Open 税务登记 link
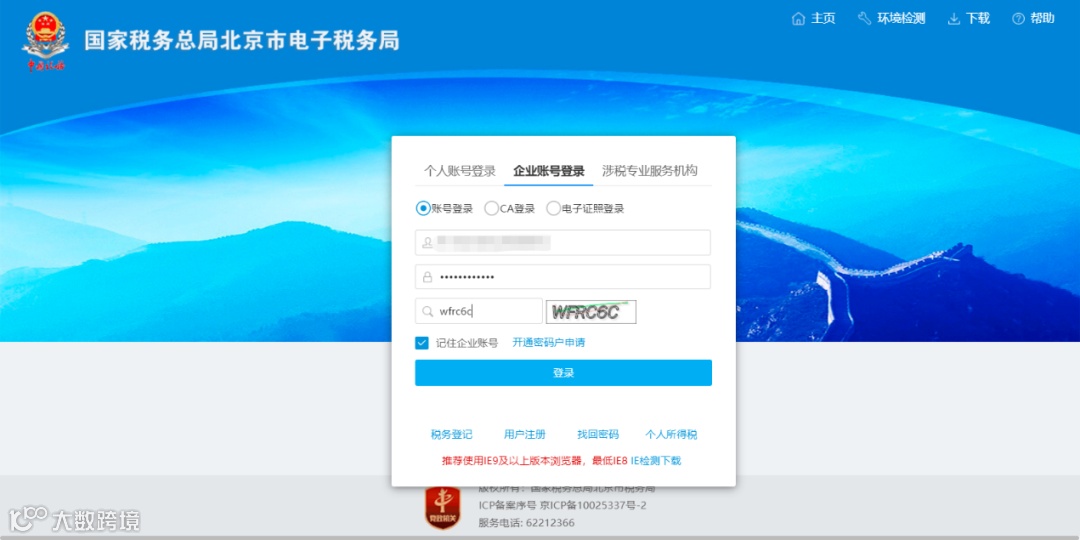 452,435
